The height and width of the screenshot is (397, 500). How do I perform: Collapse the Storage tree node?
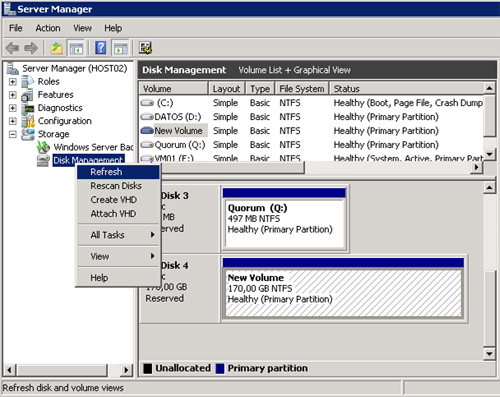pyautogui.click(x=12, y=134)
